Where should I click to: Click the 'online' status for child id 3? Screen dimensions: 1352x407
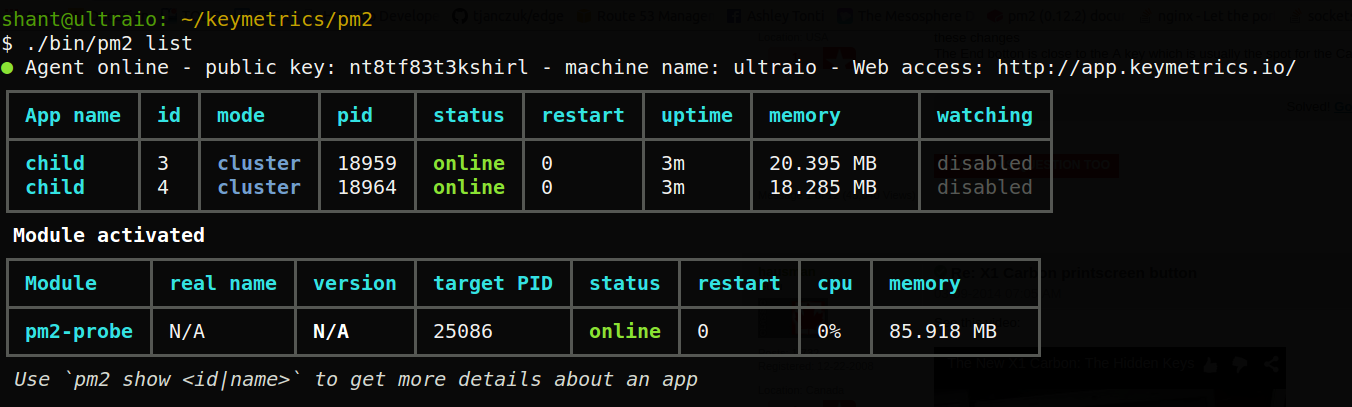pyautogui.click(x=468, y=163)
